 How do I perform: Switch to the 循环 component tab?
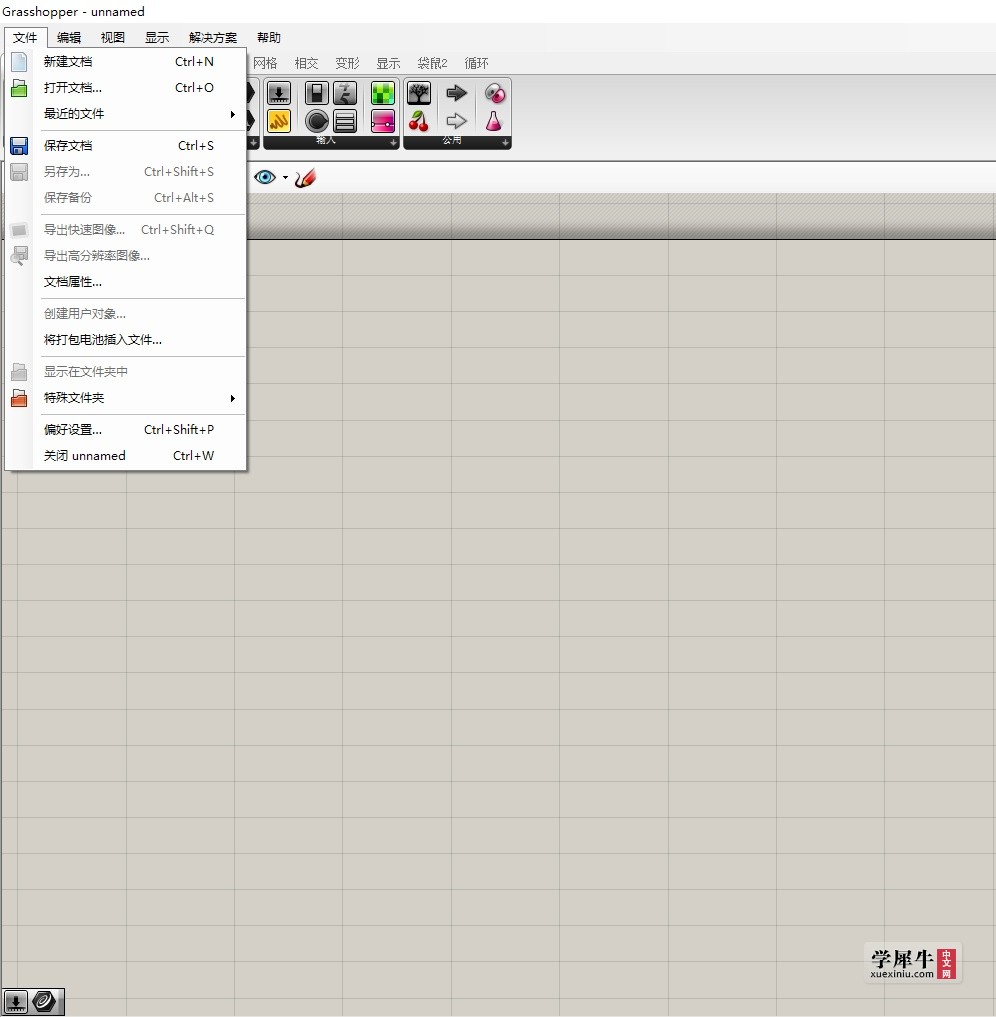(477, 63)
